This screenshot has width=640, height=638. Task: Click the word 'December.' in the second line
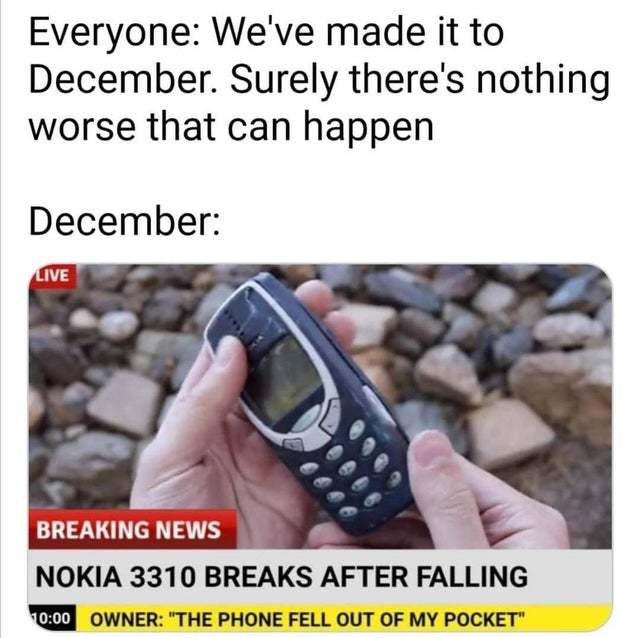click(x=124, y=79)
